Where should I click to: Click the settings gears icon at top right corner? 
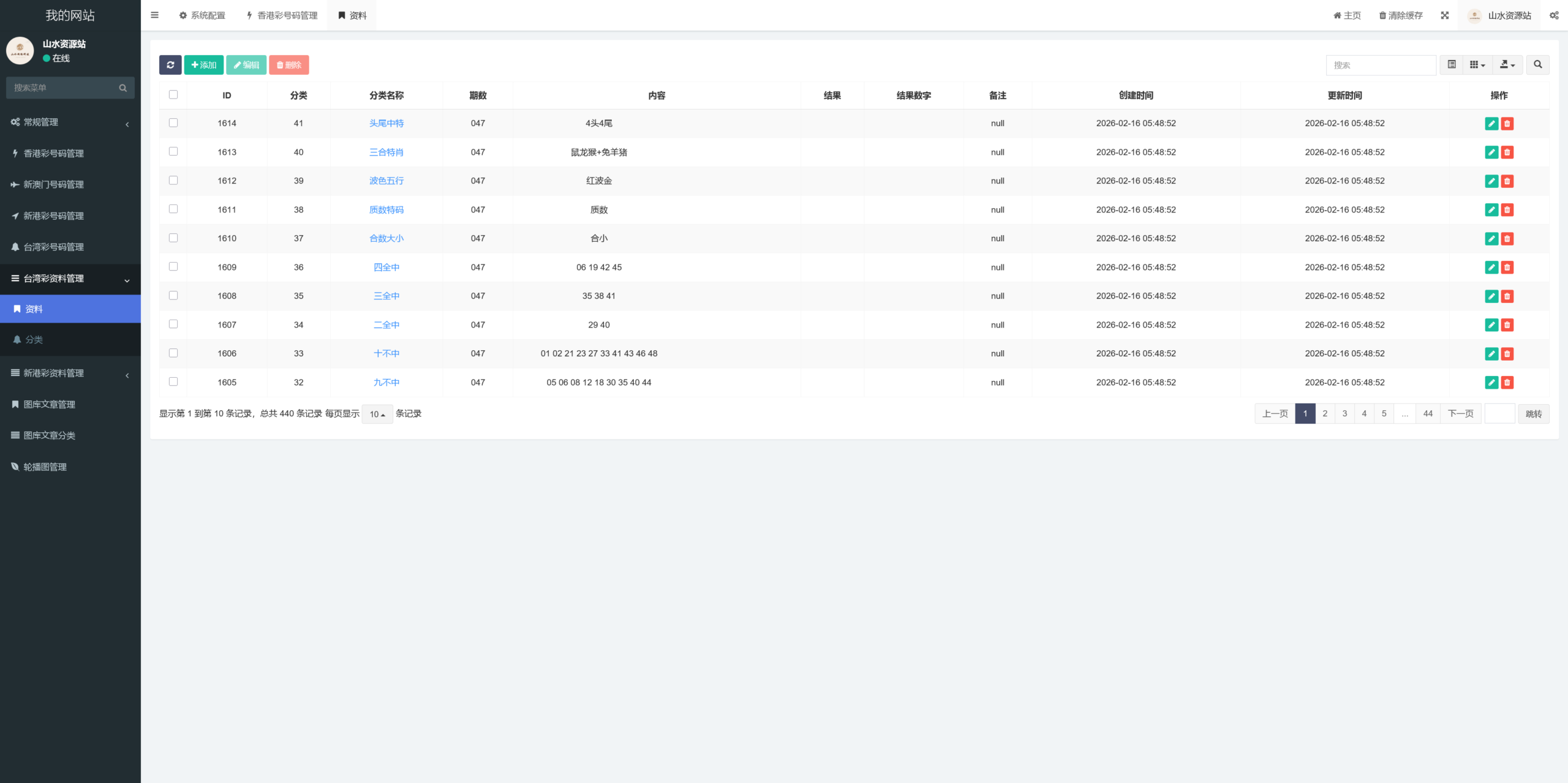click(x=1554, y=15)
